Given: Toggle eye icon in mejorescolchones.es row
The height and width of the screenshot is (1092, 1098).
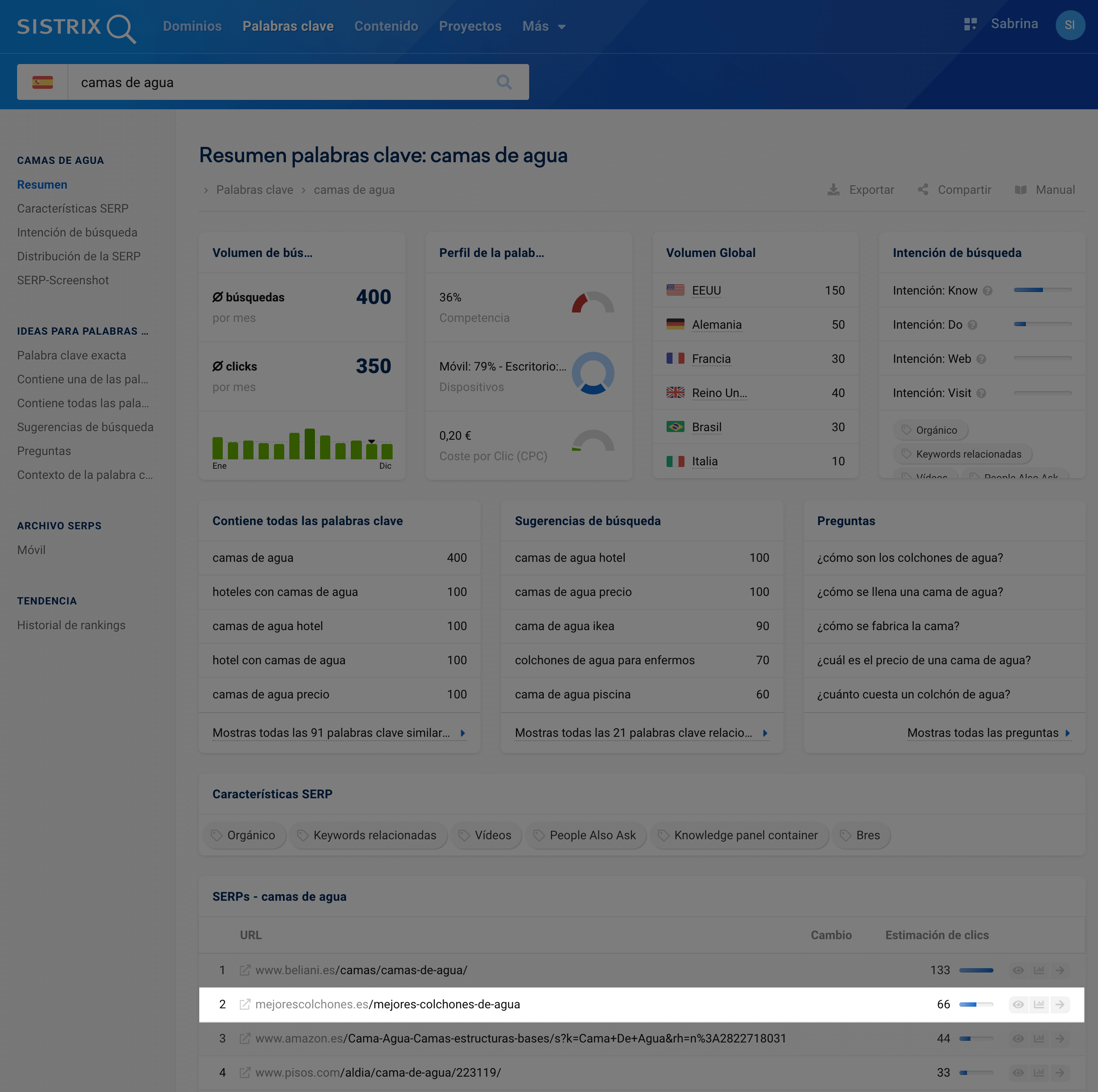Looking at the screenshot, I should 1018,1004.
